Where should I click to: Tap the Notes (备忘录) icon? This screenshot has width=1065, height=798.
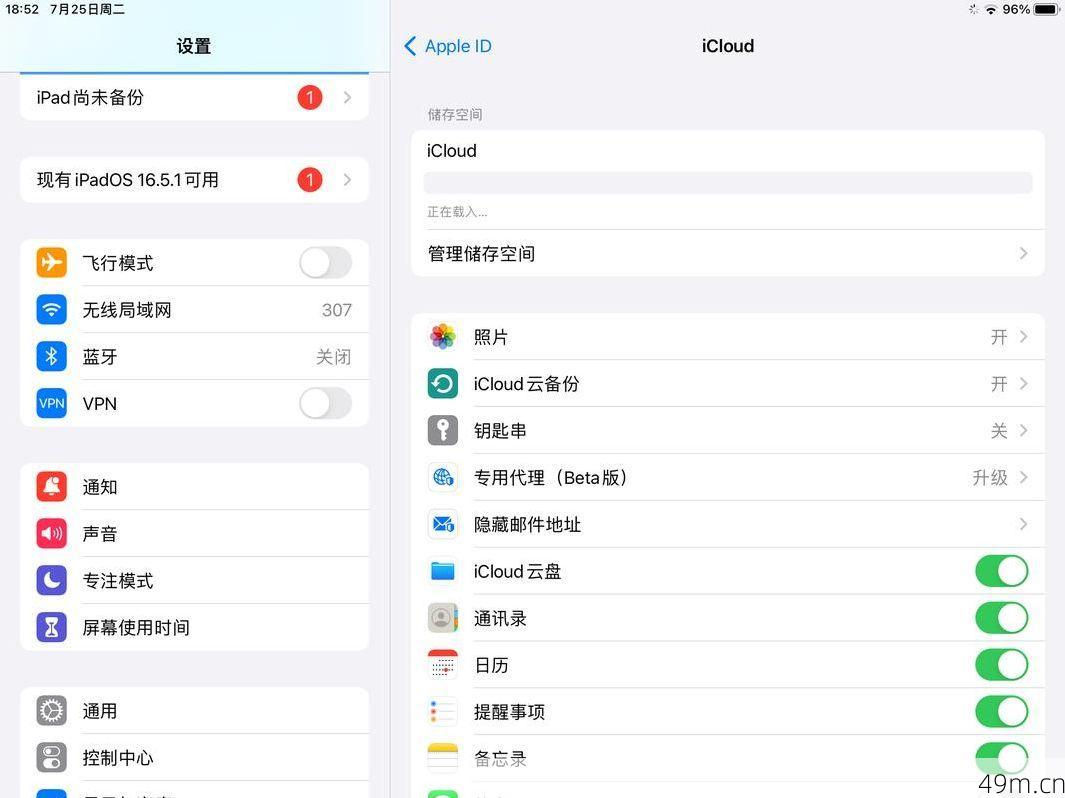443,759
